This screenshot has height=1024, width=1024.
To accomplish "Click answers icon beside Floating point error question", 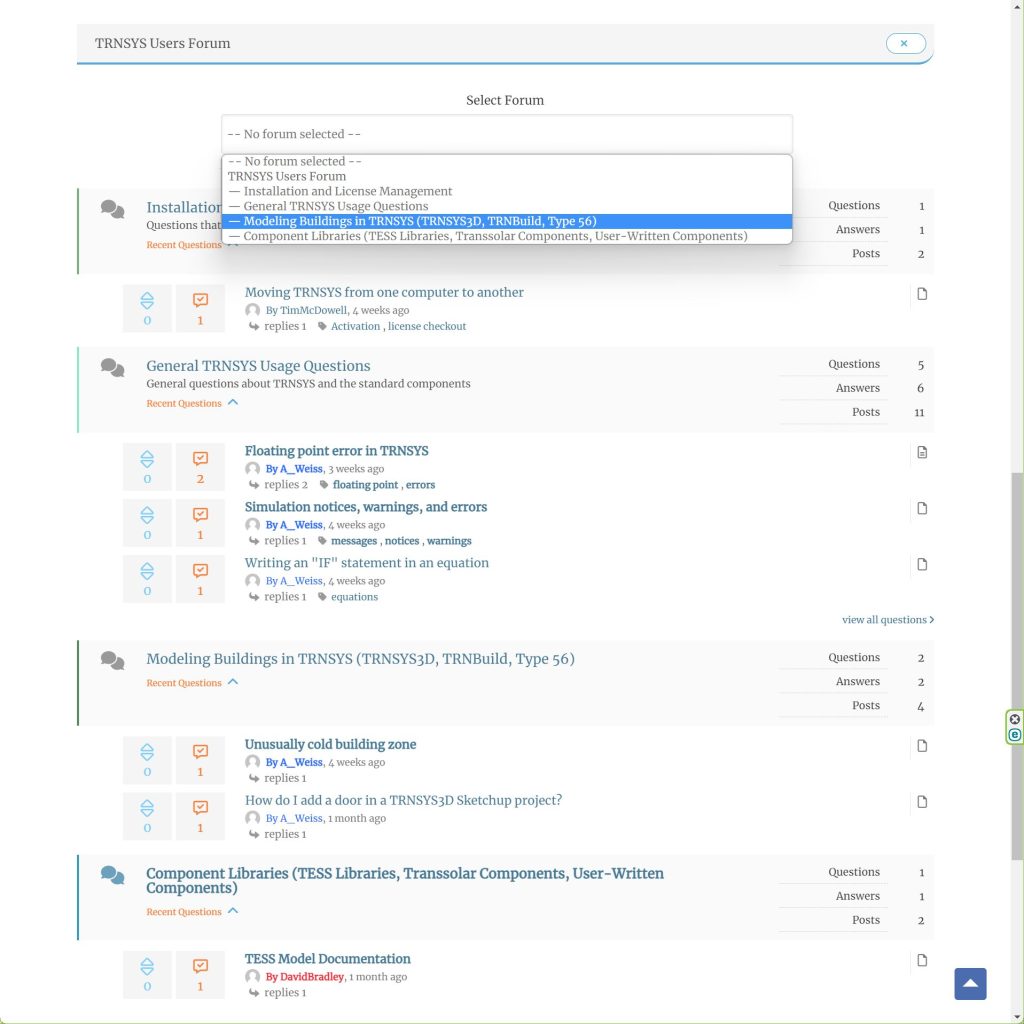I will 200,458.
